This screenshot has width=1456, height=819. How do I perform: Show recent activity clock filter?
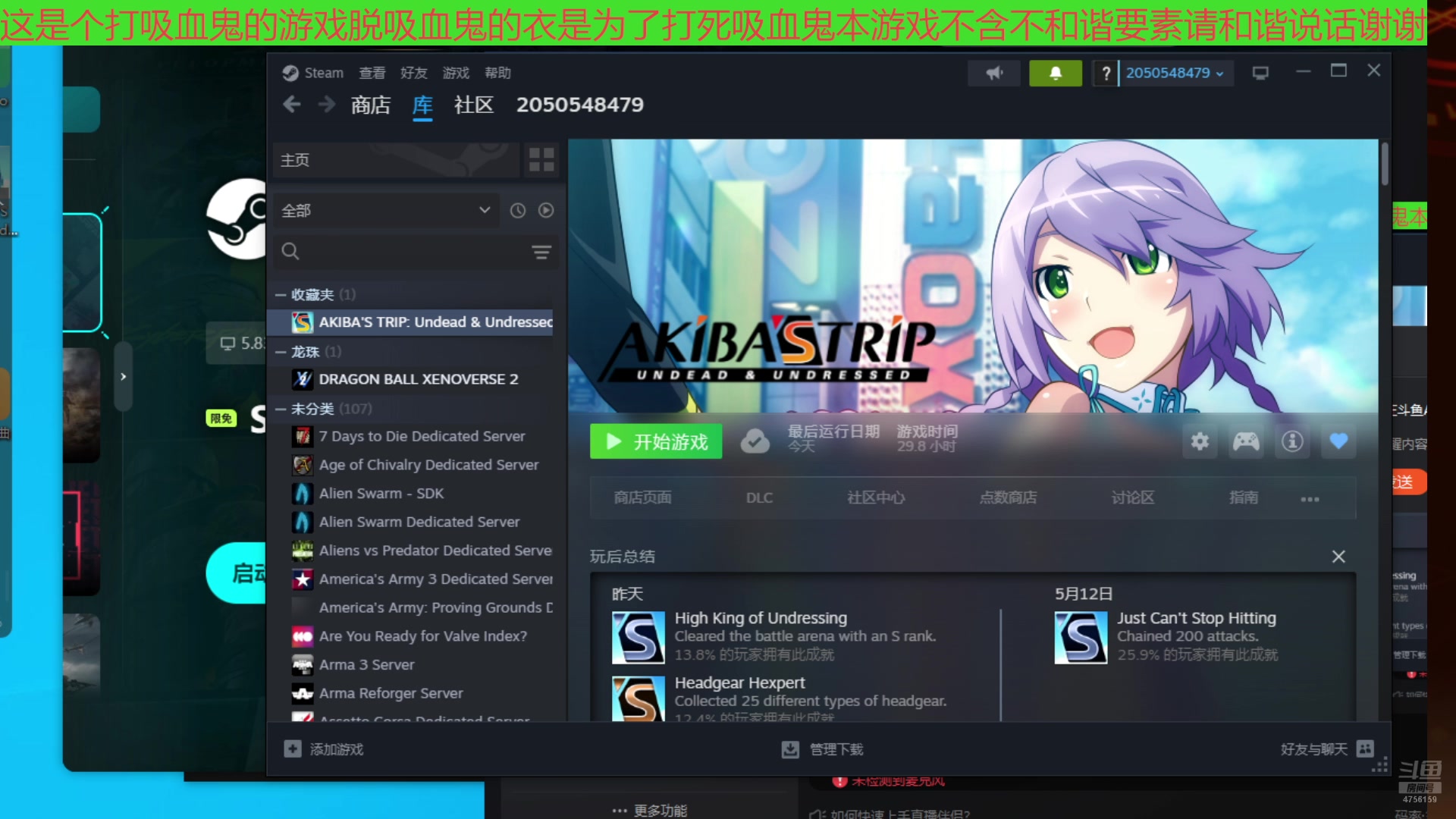(518, 211)
